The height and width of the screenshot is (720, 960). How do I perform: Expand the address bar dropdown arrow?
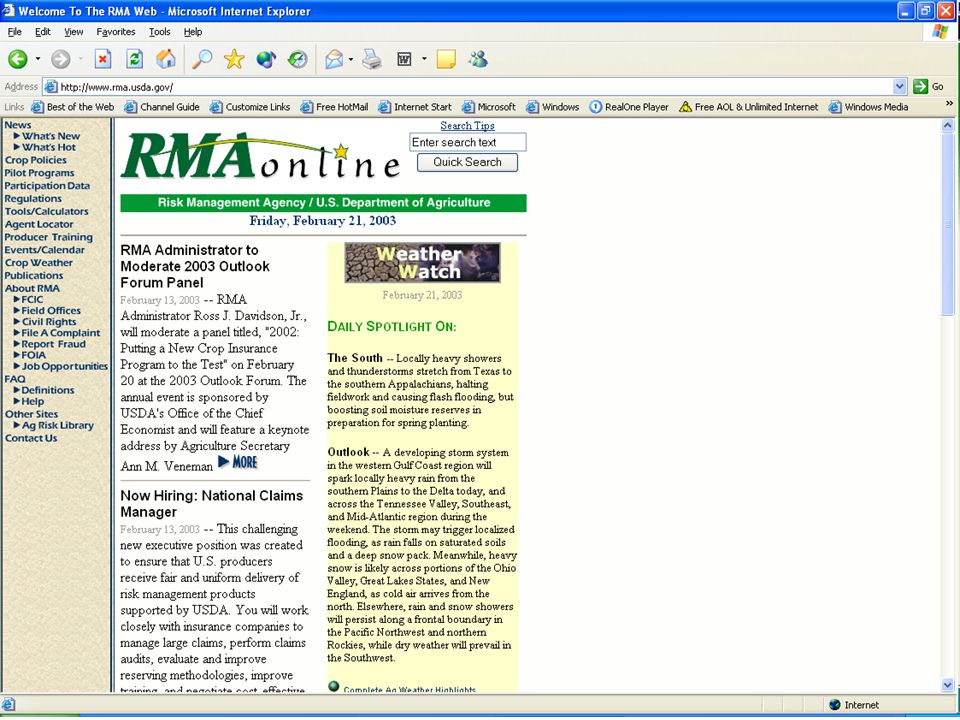click(x=899, y=86)
